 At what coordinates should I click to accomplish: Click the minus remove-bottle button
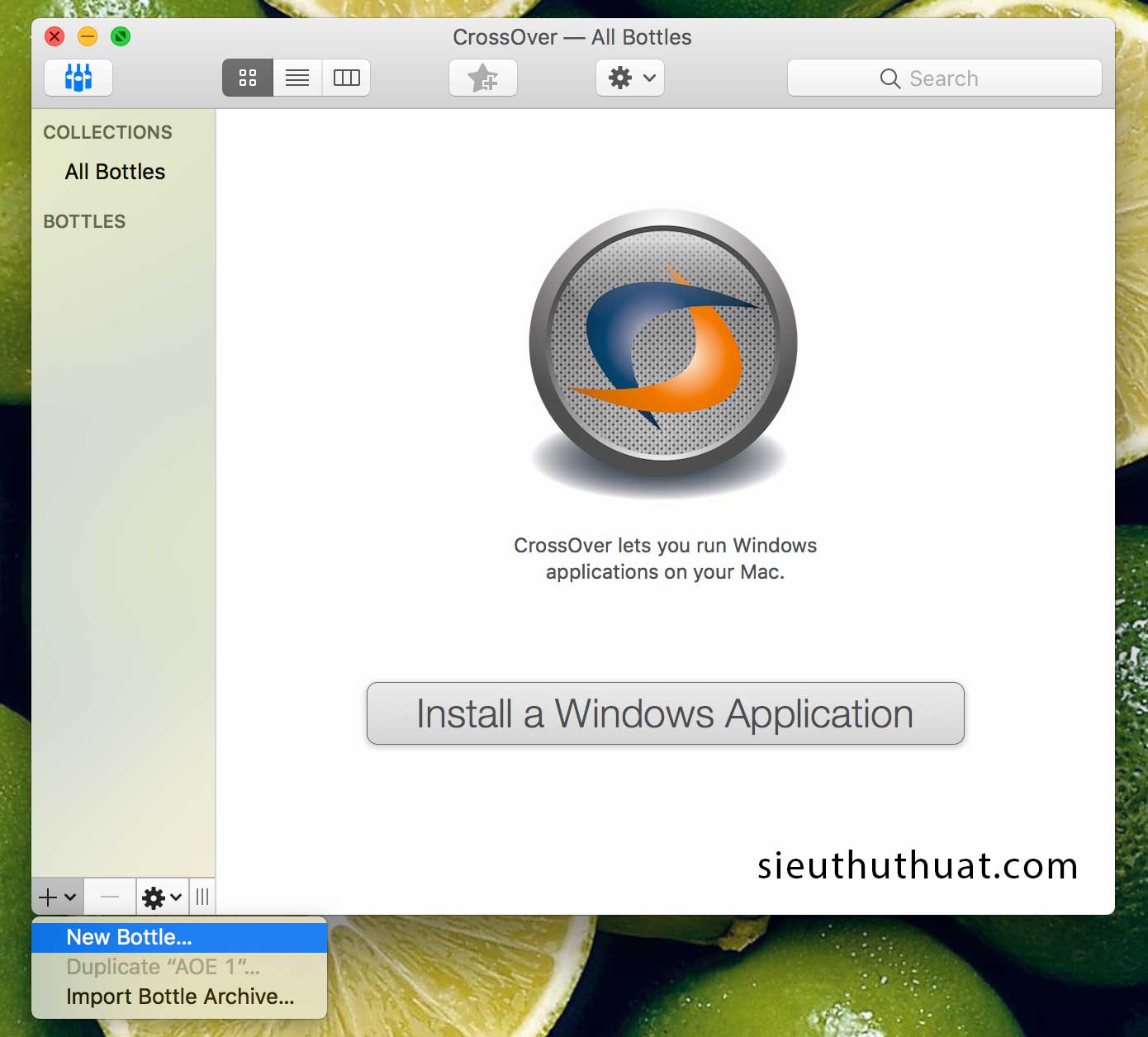(x=110, y=897)
